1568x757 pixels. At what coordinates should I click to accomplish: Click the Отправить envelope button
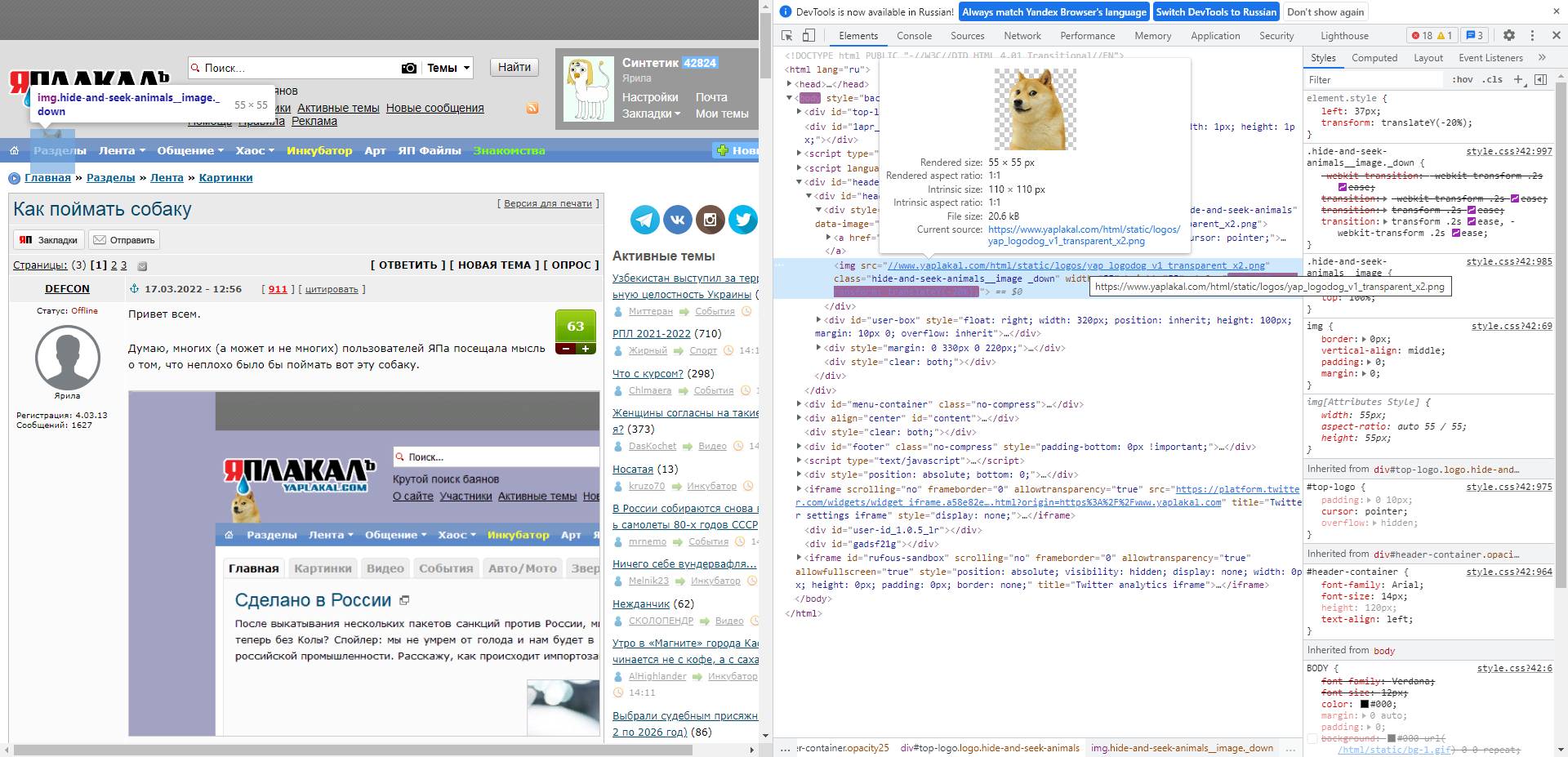(124, 240)
